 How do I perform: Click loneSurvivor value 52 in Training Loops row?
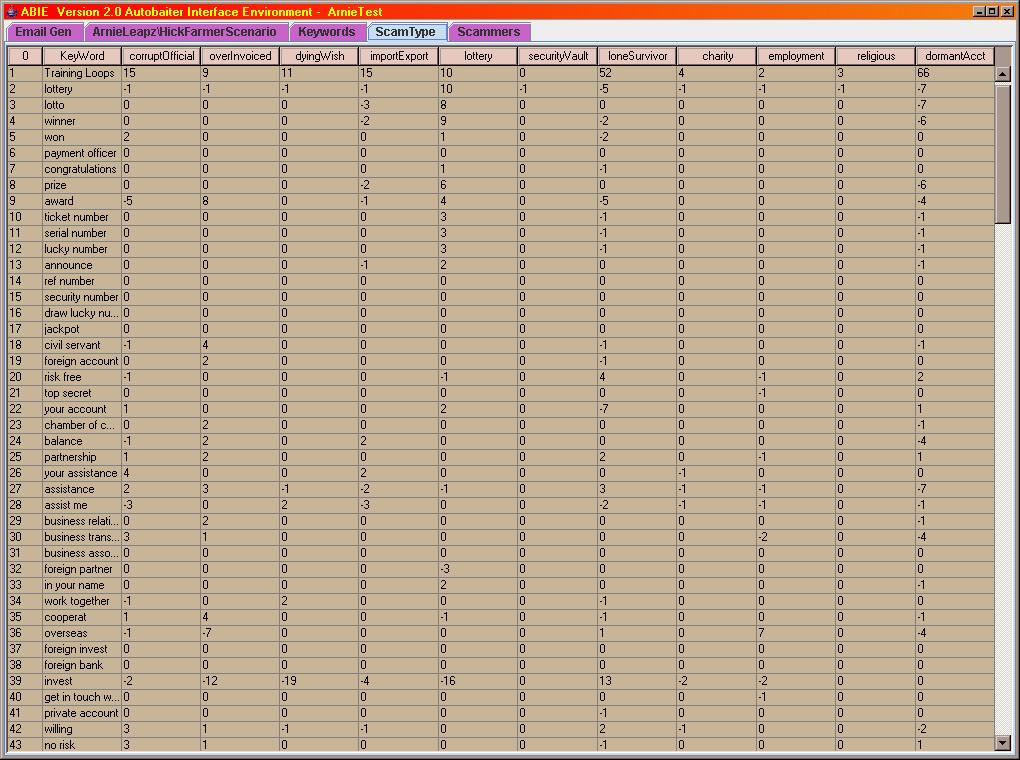tap(638, 73)
